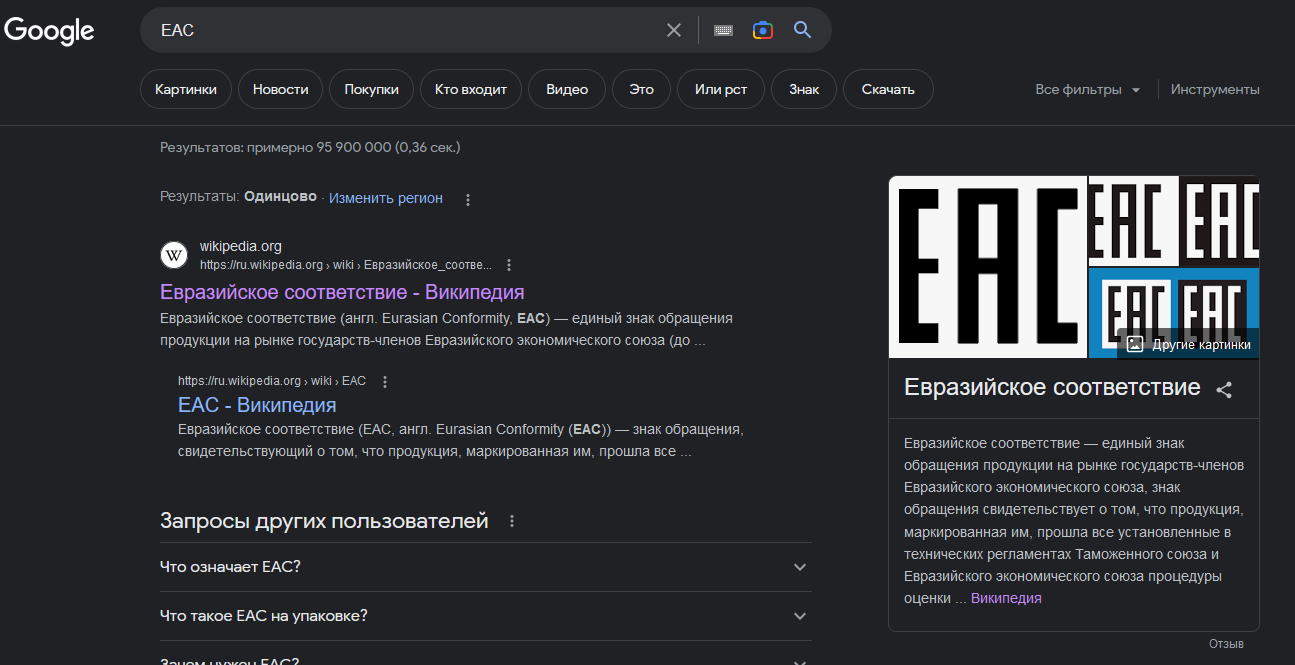Click the Google logo
1295x665 pixels.
click(x=49, y=31)
